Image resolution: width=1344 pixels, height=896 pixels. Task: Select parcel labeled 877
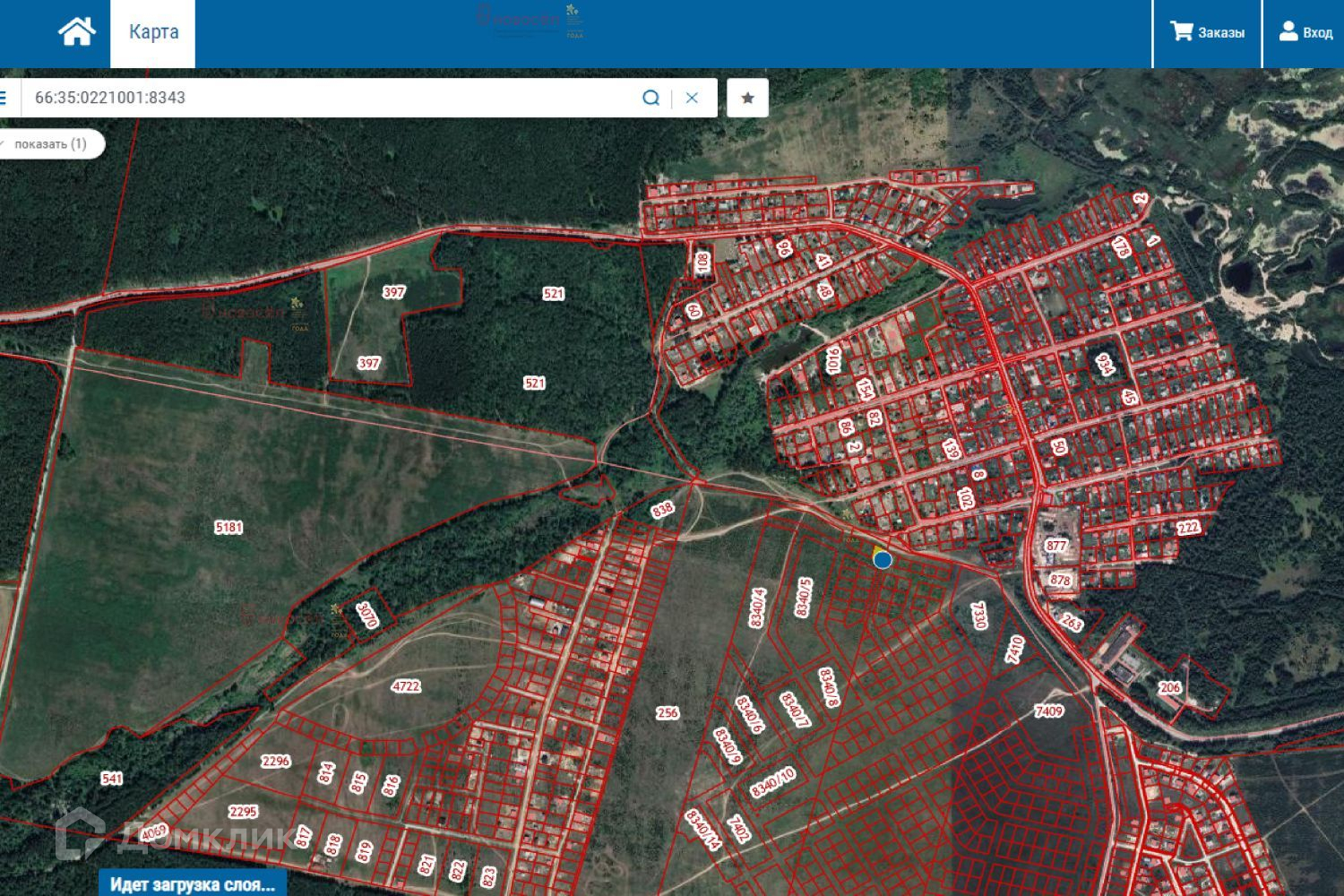point(1056,546)
